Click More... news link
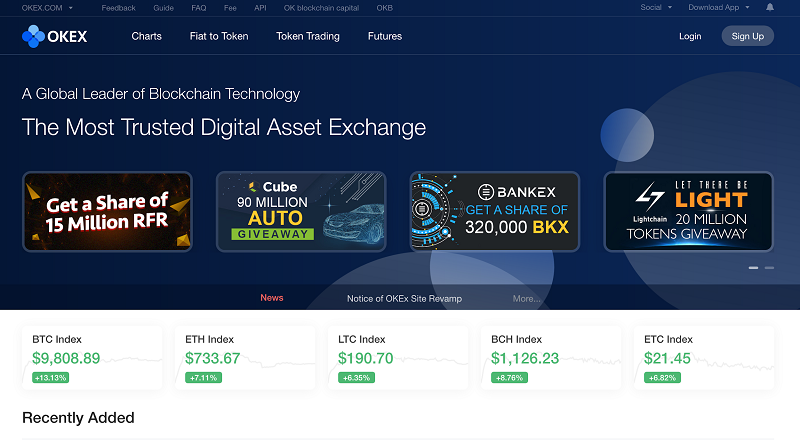This screenshot has width=800, height=440. point(527,299)
